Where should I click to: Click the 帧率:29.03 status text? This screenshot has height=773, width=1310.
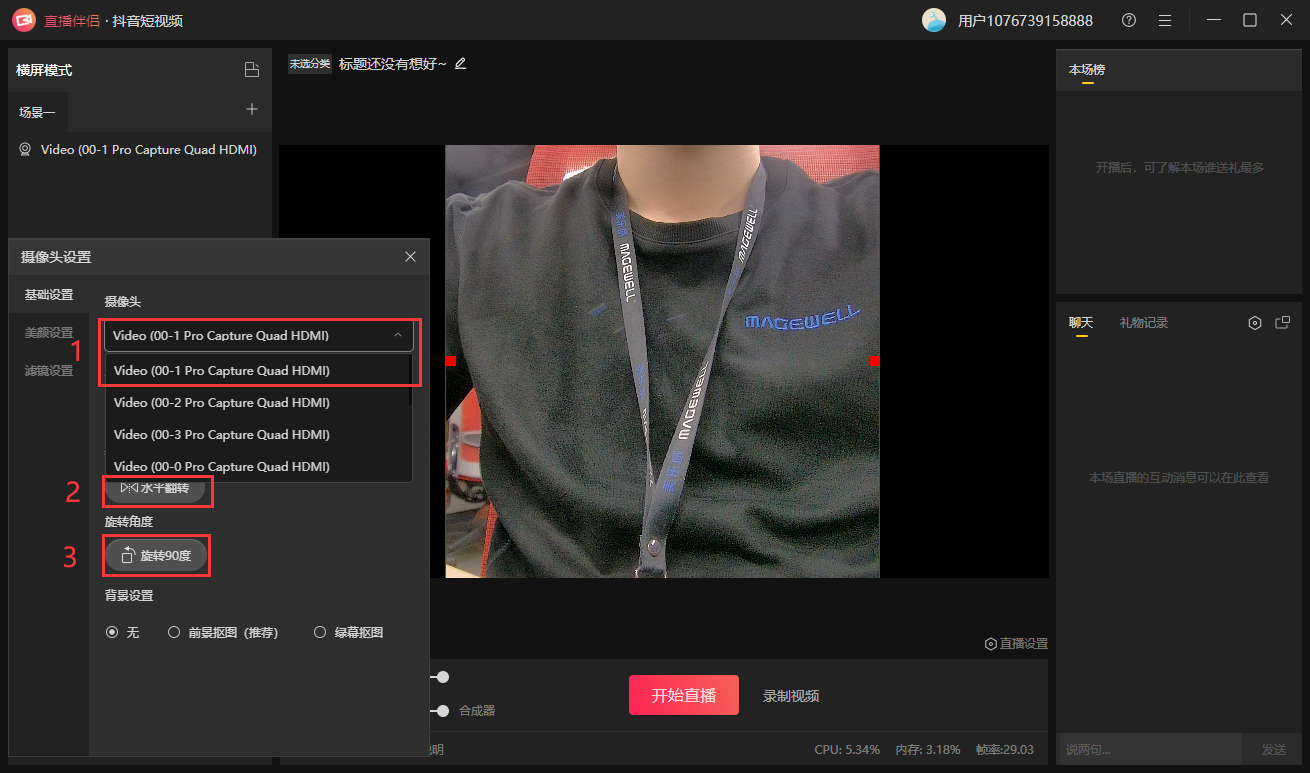1004,749
